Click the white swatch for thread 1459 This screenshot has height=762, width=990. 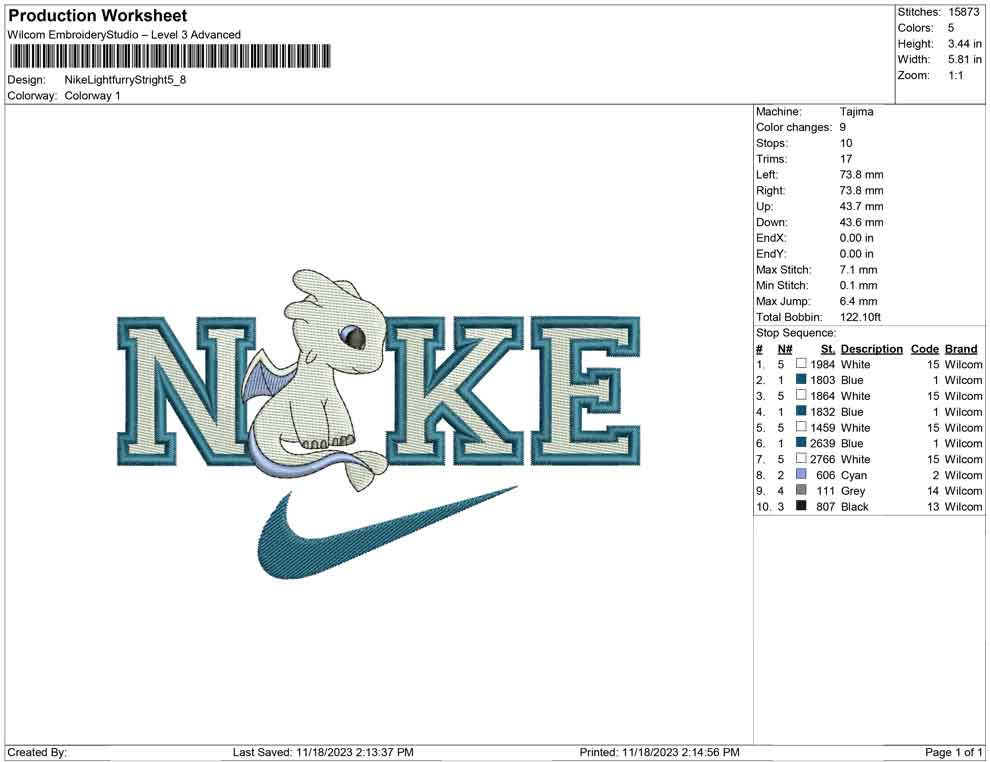801,427
